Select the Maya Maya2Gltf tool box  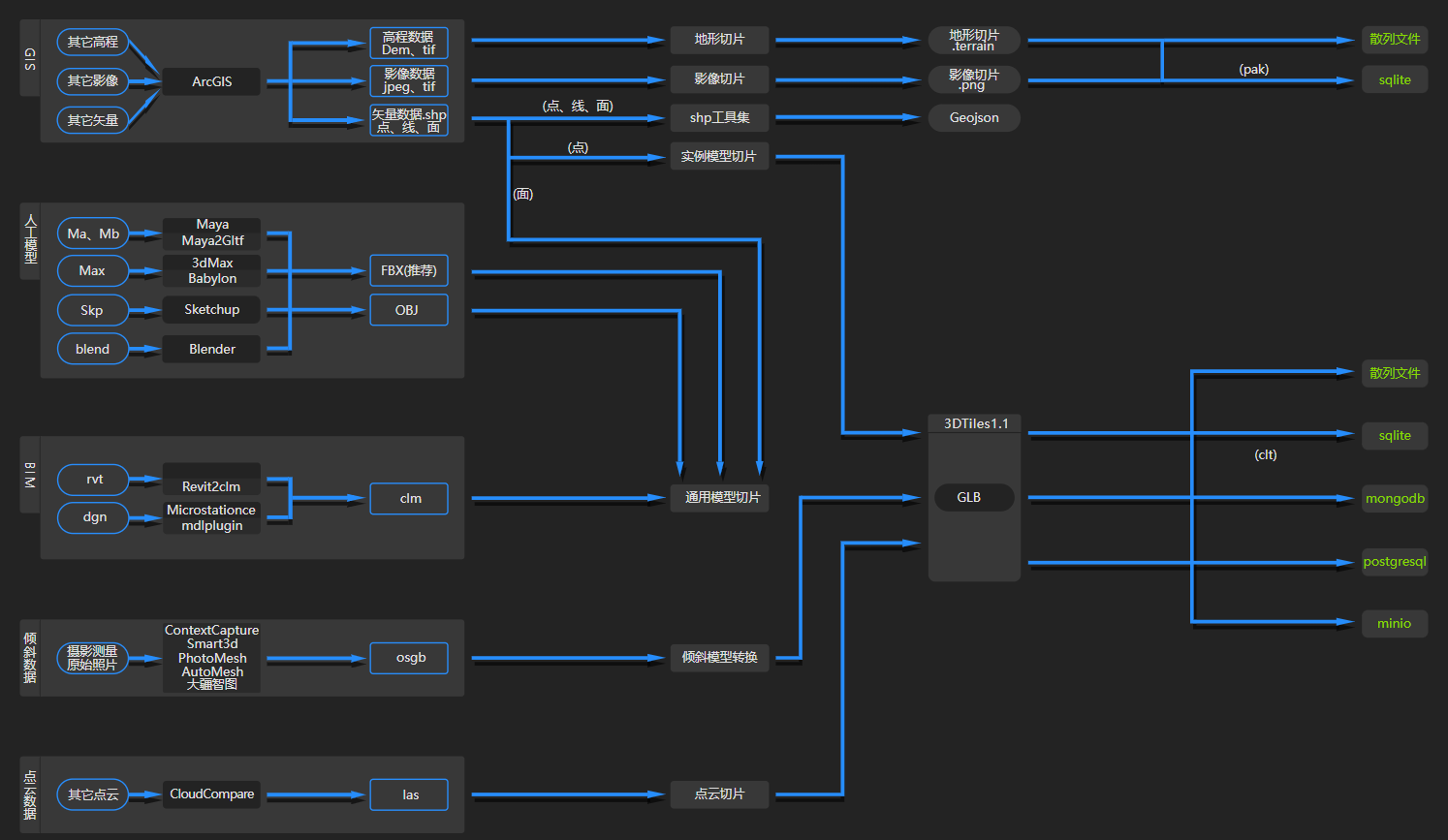pyautogui.click(x=211, y=233)
